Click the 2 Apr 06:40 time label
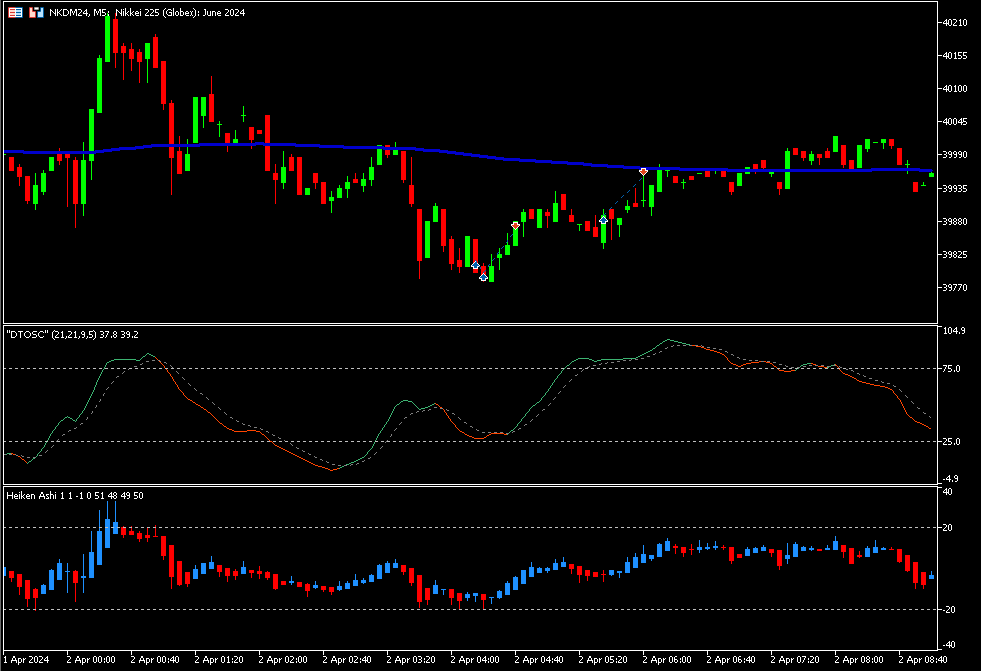 (731, 660)
